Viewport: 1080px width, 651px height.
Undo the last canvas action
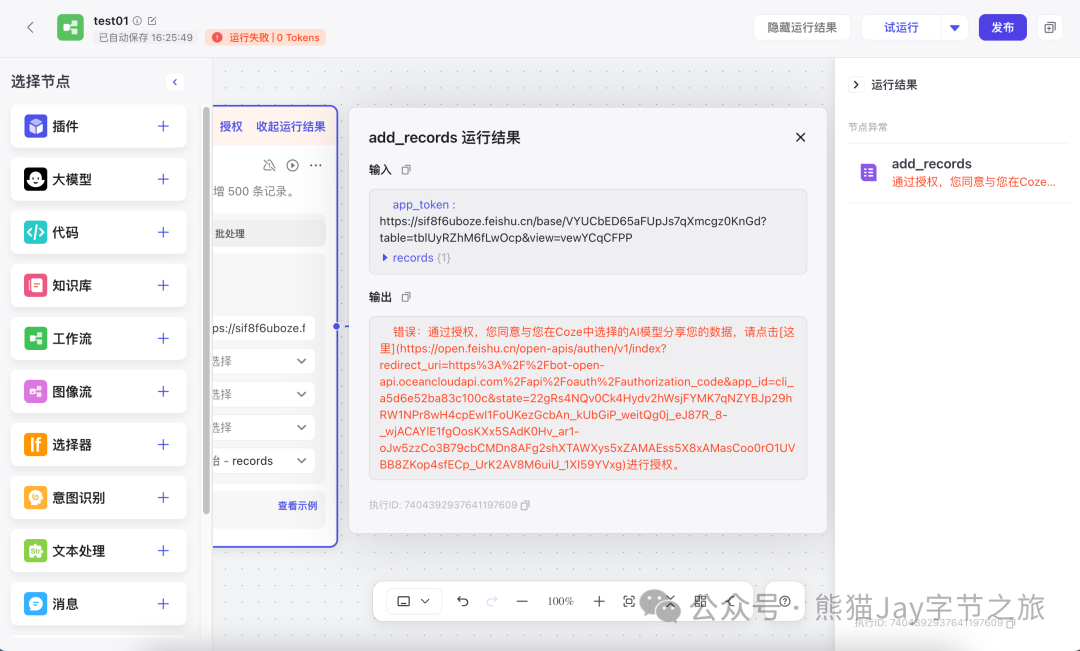pos(463,601)
